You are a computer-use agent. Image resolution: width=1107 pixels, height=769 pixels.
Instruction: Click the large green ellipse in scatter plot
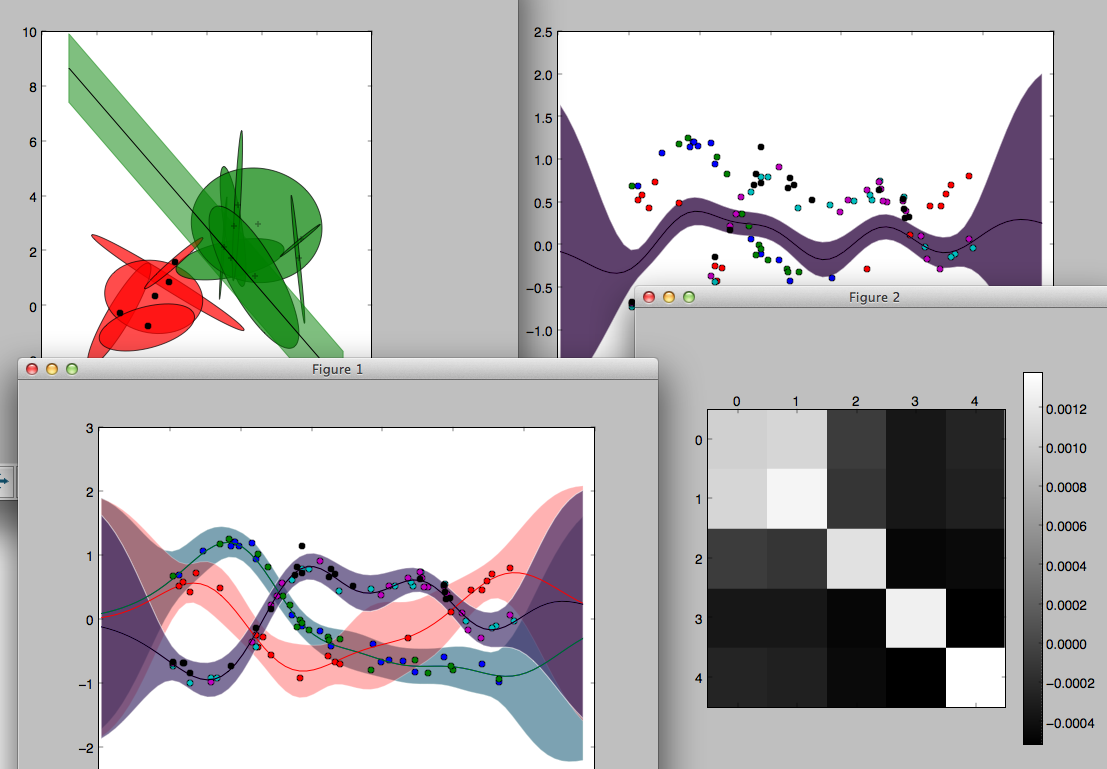290,200
